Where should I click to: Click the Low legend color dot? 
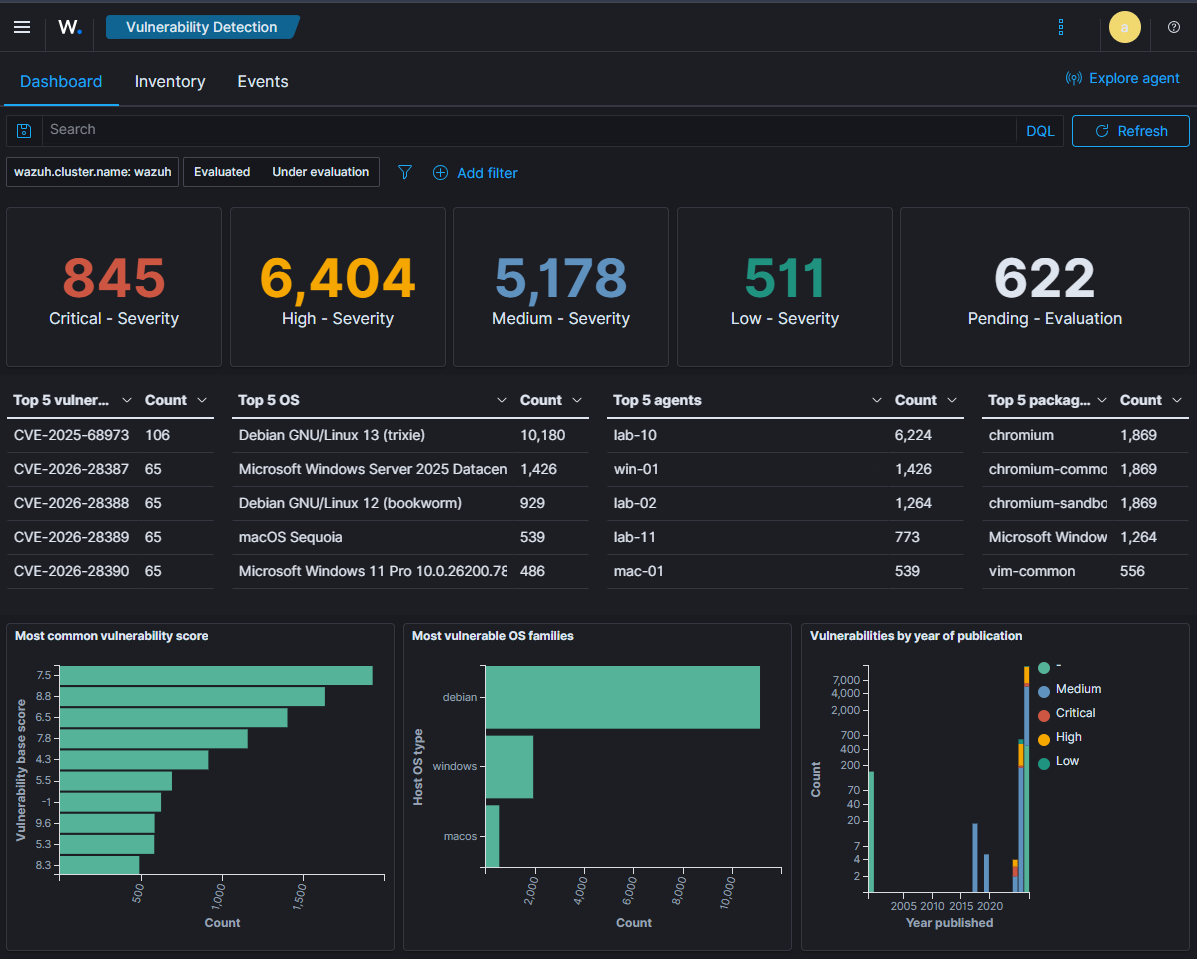click(1044, 764)
